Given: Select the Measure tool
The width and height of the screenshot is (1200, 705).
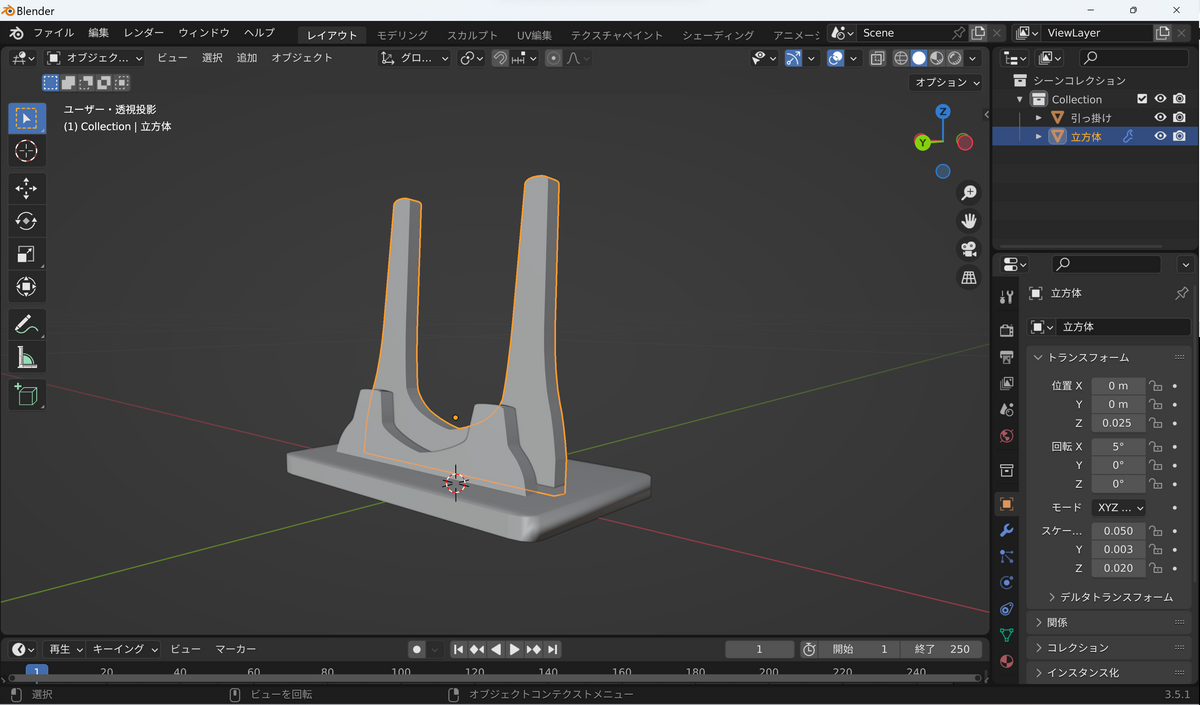Looking at the screenshot, I should (27, 357).
